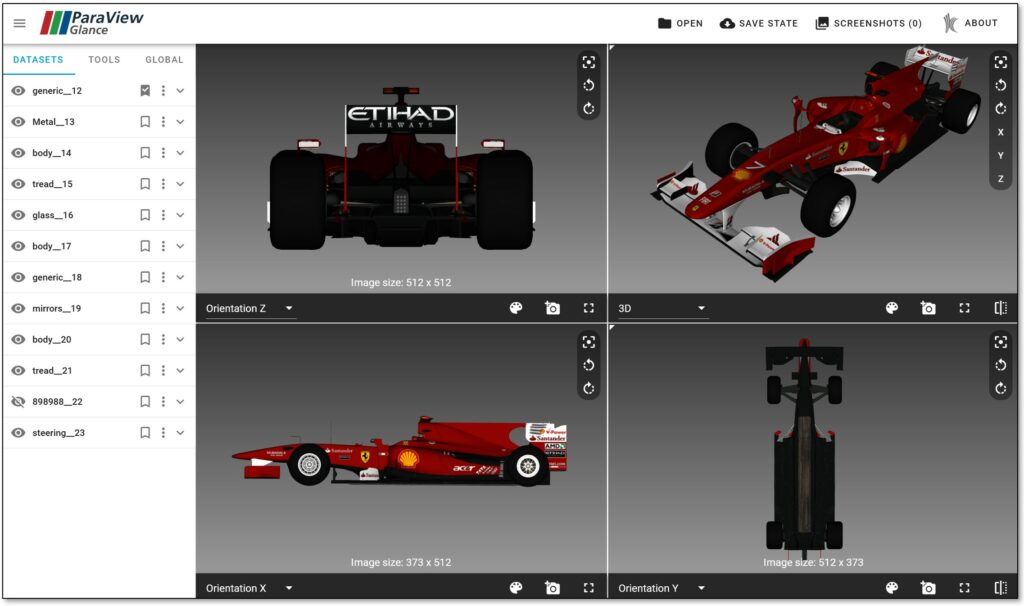This screenshot has width=1024, height=606.
Task: Rotate camera right in the 3D view
Action: pos(1000,108)
